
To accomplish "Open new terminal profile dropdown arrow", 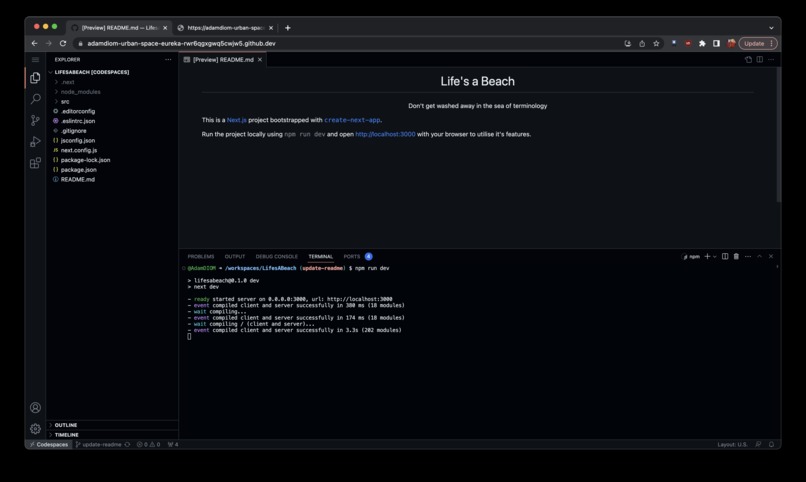I will coord(715,256).
